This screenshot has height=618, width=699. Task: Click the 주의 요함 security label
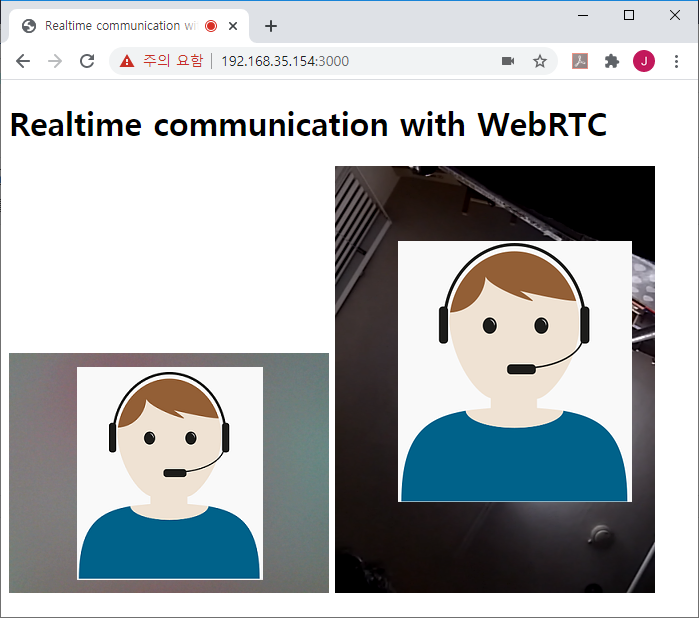click(173, 61)
